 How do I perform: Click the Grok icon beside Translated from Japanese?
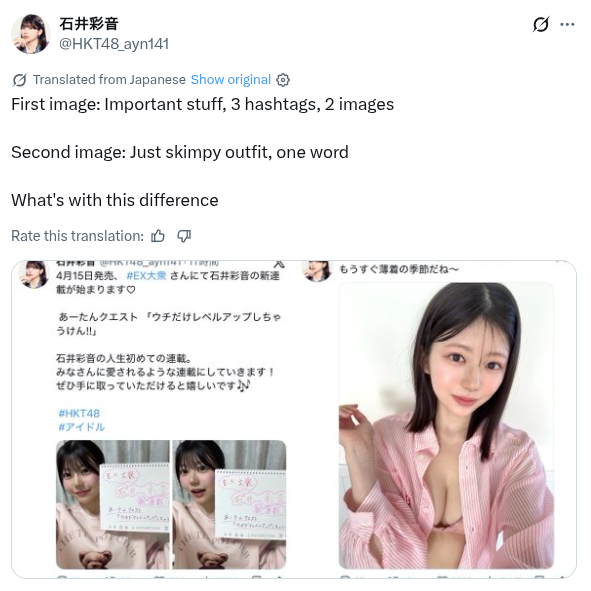[x=20, y=80]
